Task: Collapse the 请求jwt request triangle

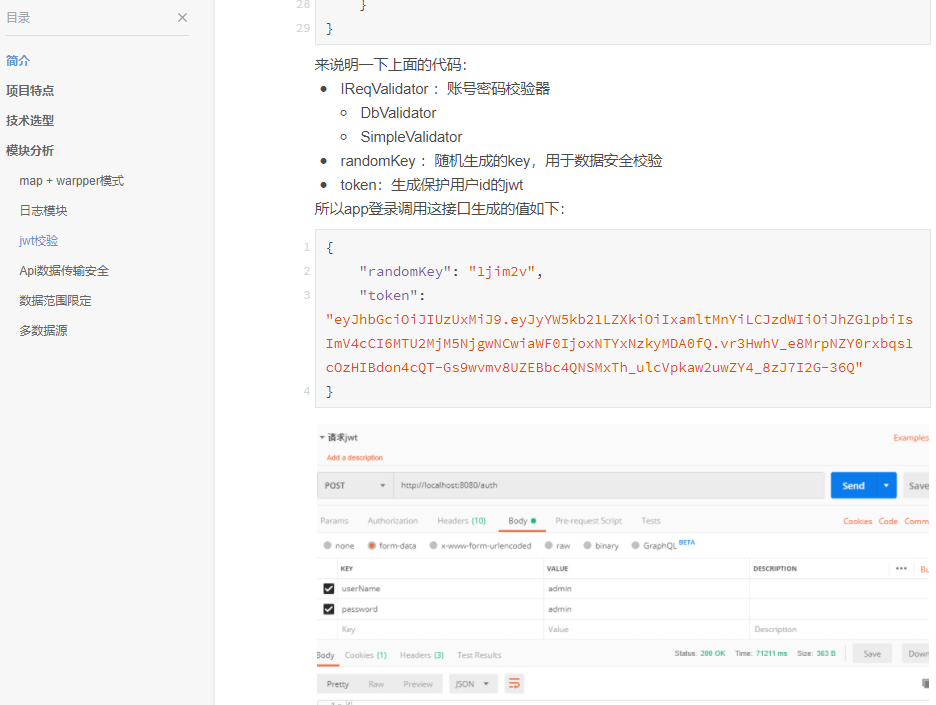Action: 322,438
